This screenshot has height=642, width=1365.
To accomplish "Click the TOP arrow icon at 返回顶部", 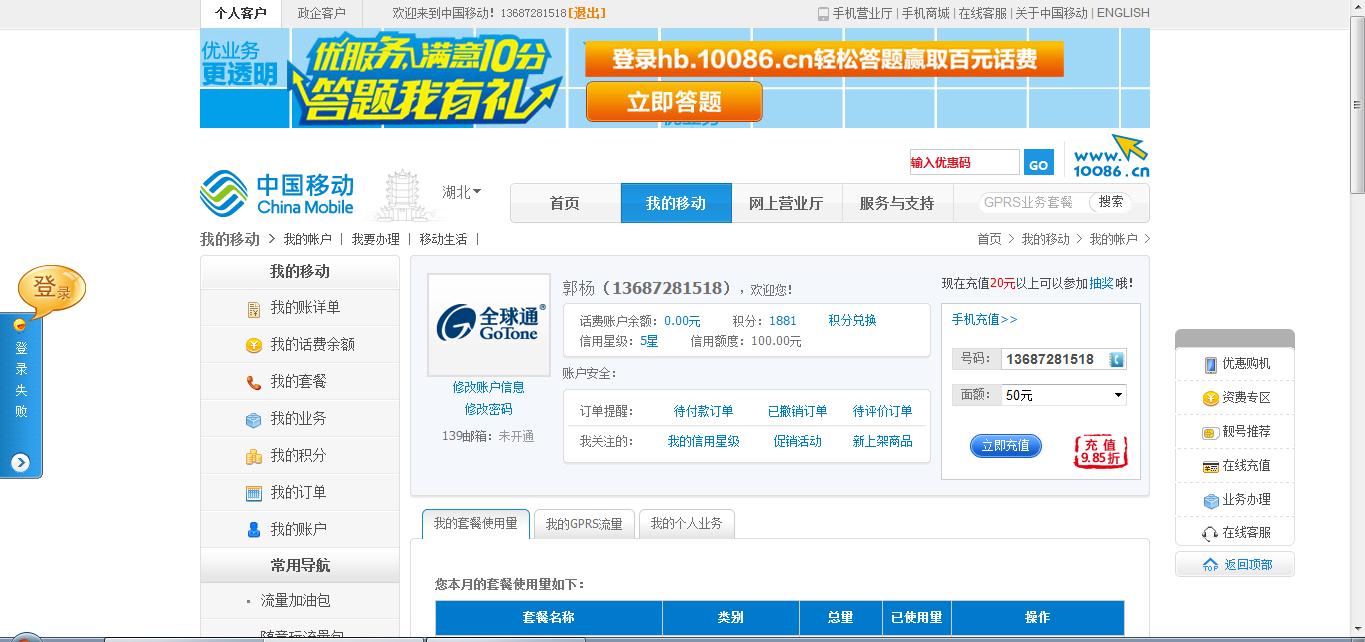I will (x=1210, y=565).
